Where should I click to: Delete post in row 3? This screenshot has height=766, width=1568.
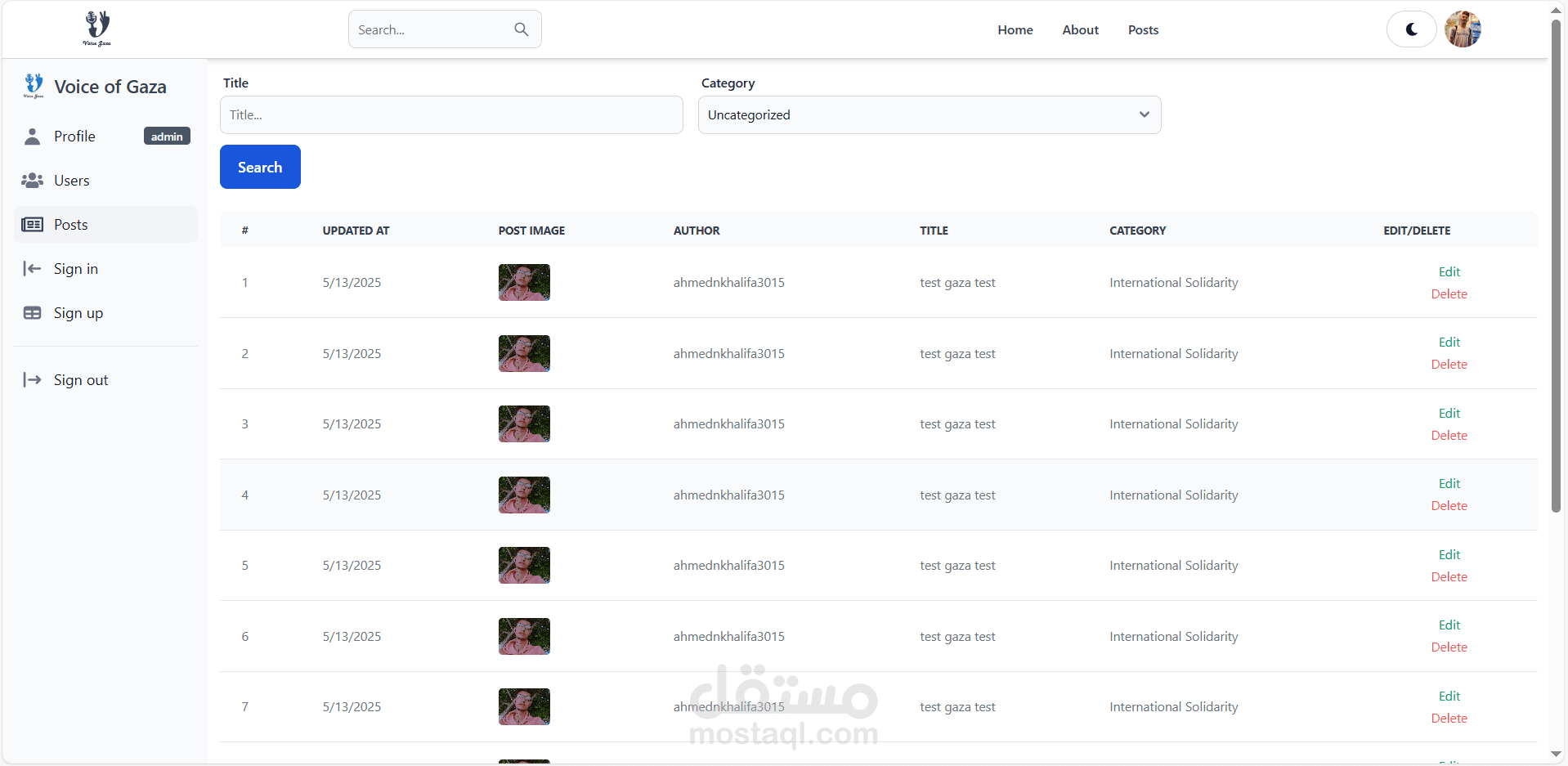1449,436
